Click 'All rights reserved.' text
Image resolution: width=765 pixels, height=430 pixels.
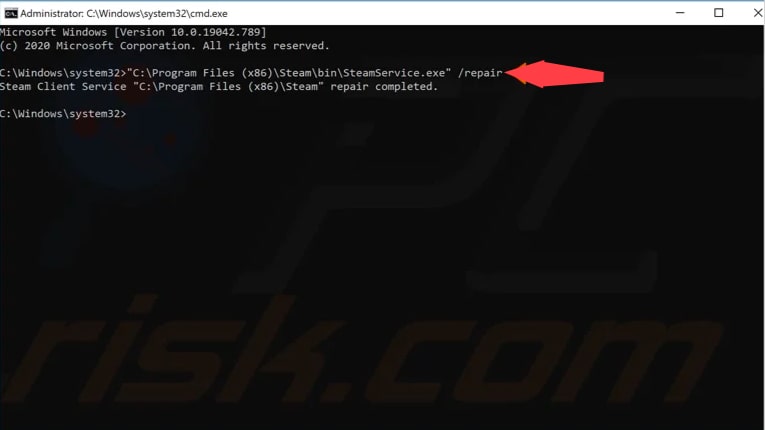(x=266, y=46)
